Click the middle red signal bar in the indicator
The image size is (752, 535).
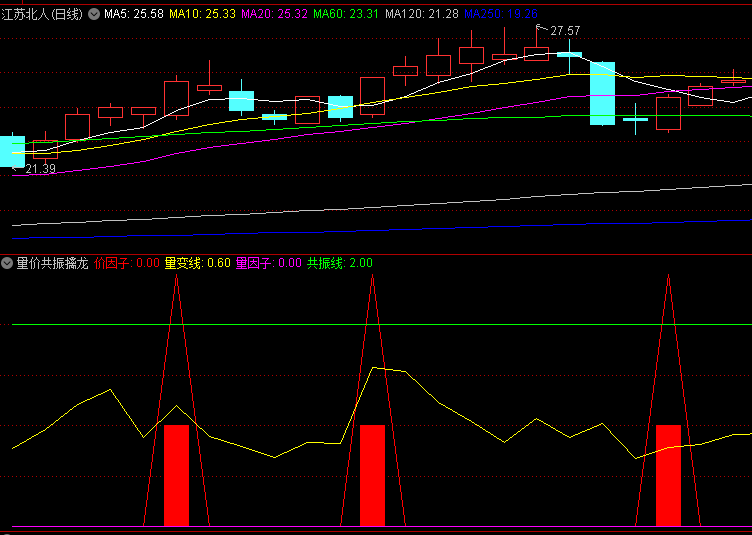[373, 475]
